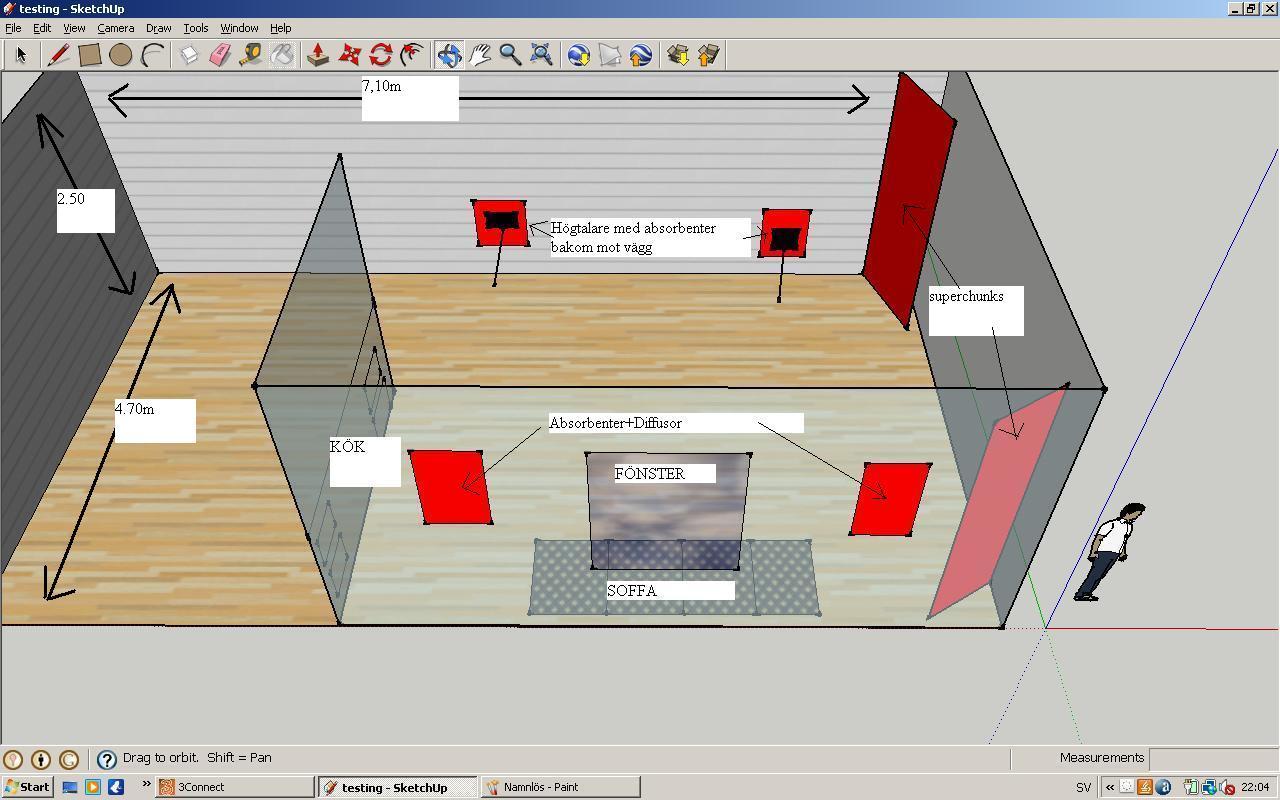Choose the Tape Measure tool

tap(251, 55)
